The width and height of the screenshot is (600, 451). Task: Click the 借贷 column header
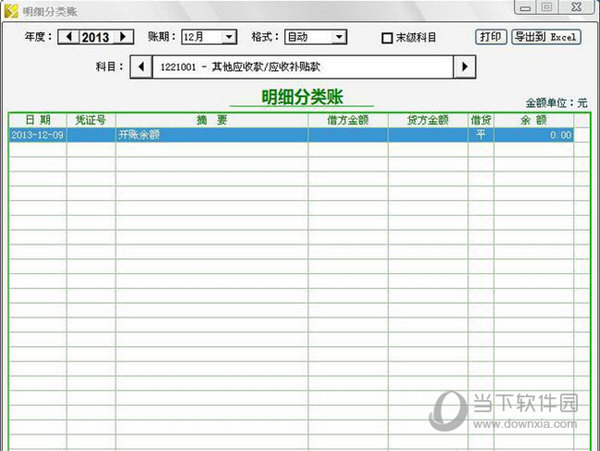[x=481, y=120]
